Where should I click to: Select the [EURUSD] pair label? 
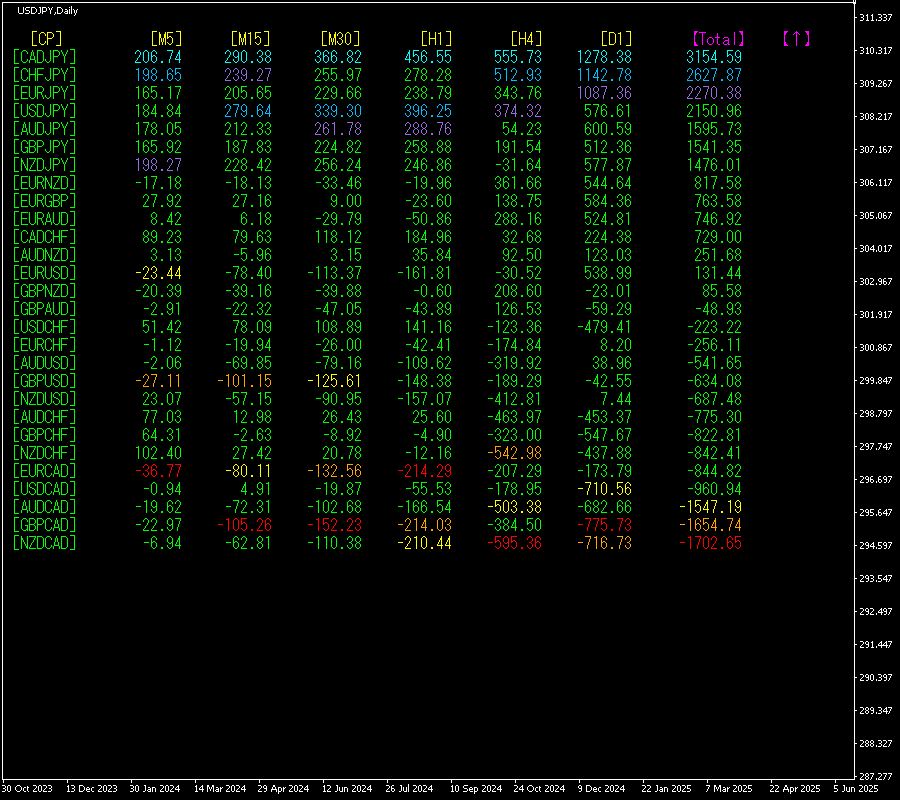tap(44, 273)
